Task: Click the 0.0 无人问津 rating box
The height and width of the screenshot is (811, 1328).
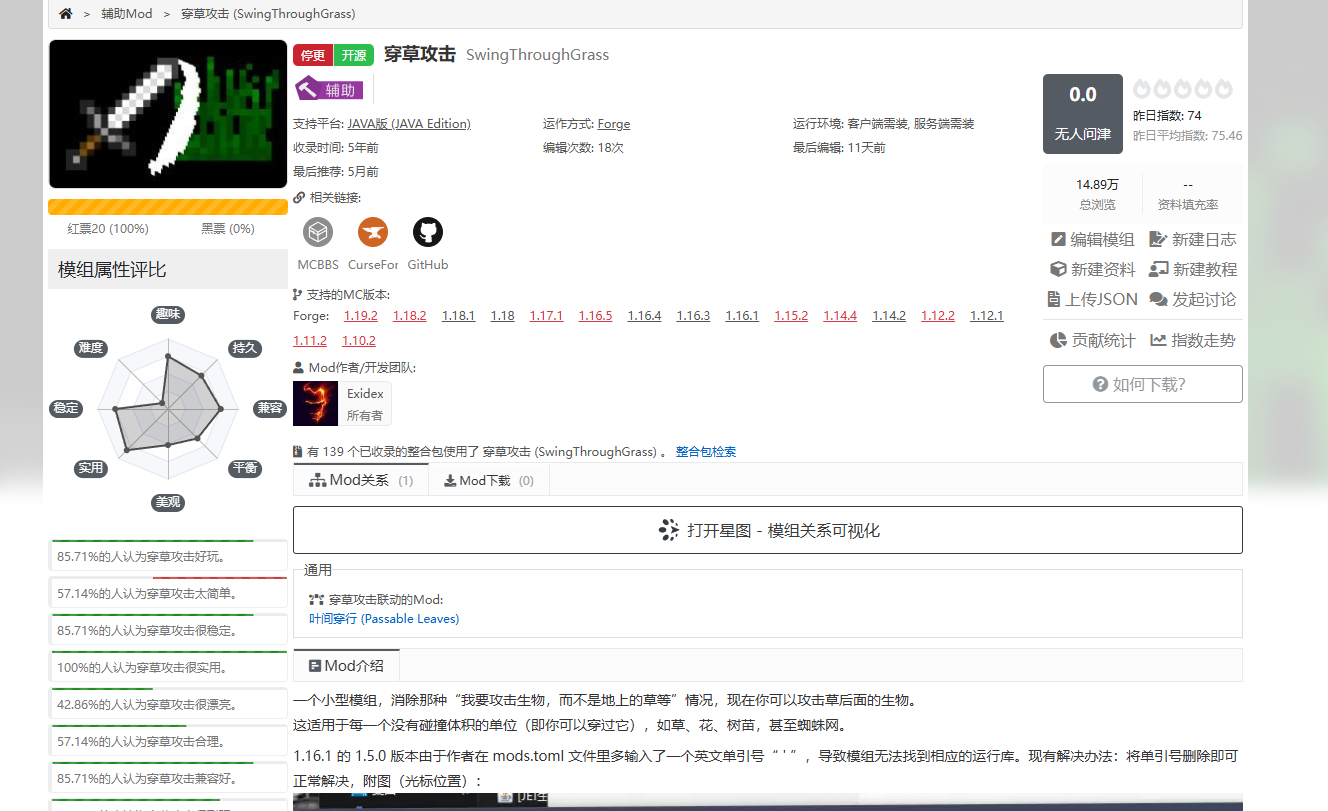Action: (x=1083, y=114)
